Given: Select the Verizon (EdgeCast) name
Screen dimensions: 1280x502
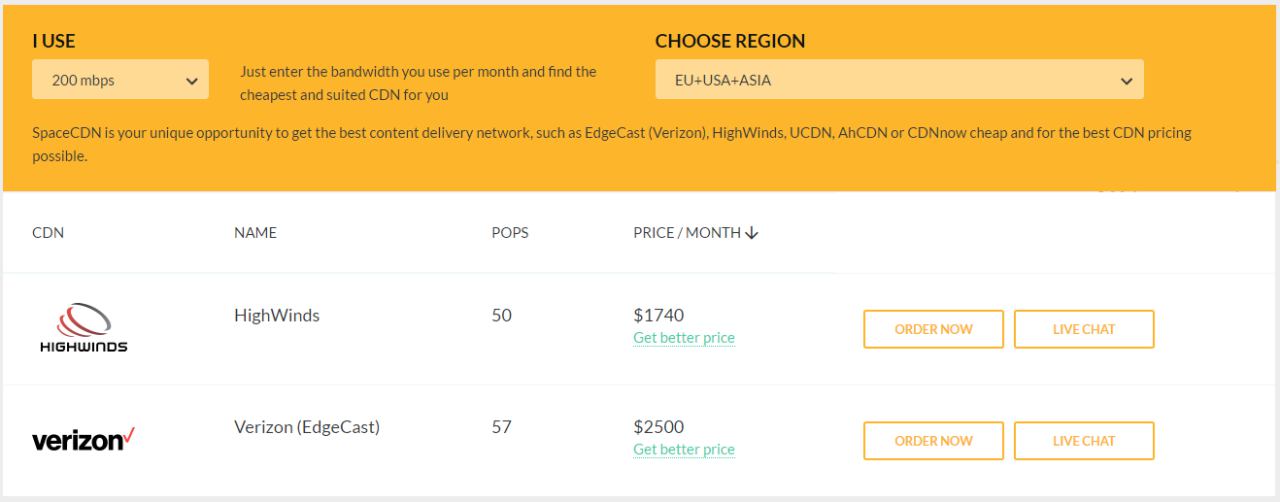Looking at the screenshot, I should (306, 427).
